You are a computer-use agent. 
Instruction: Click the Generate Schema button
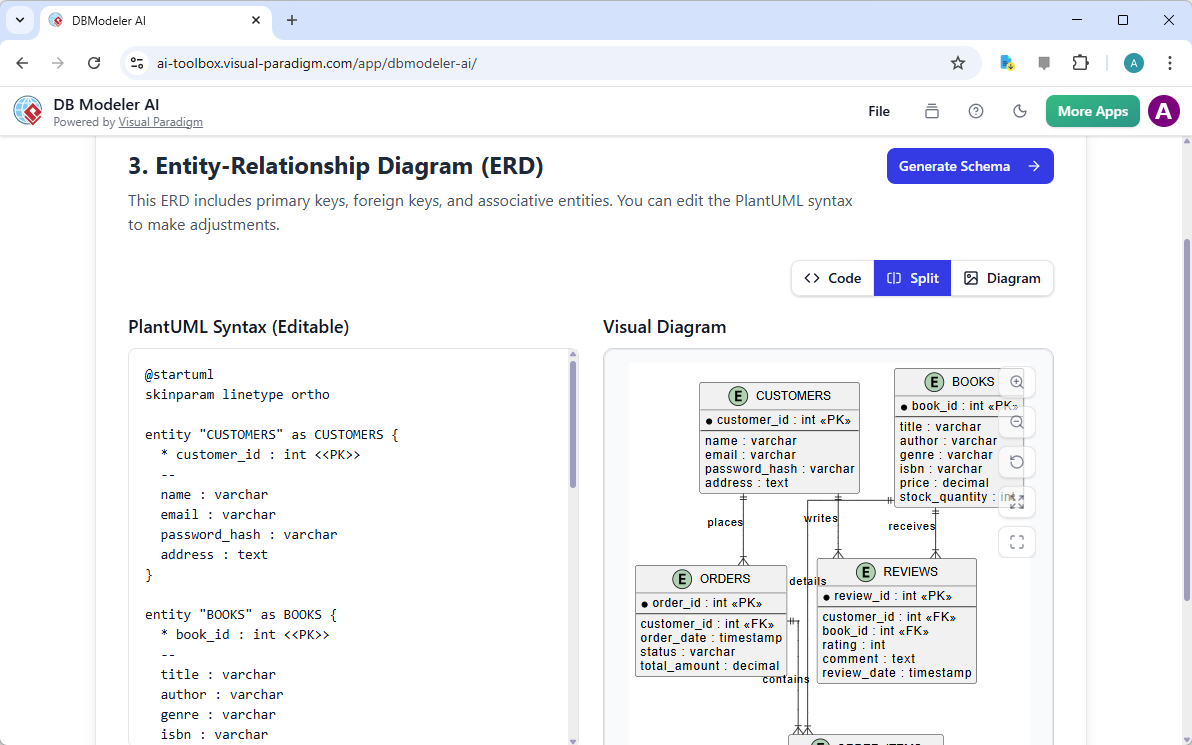(970, 166)
